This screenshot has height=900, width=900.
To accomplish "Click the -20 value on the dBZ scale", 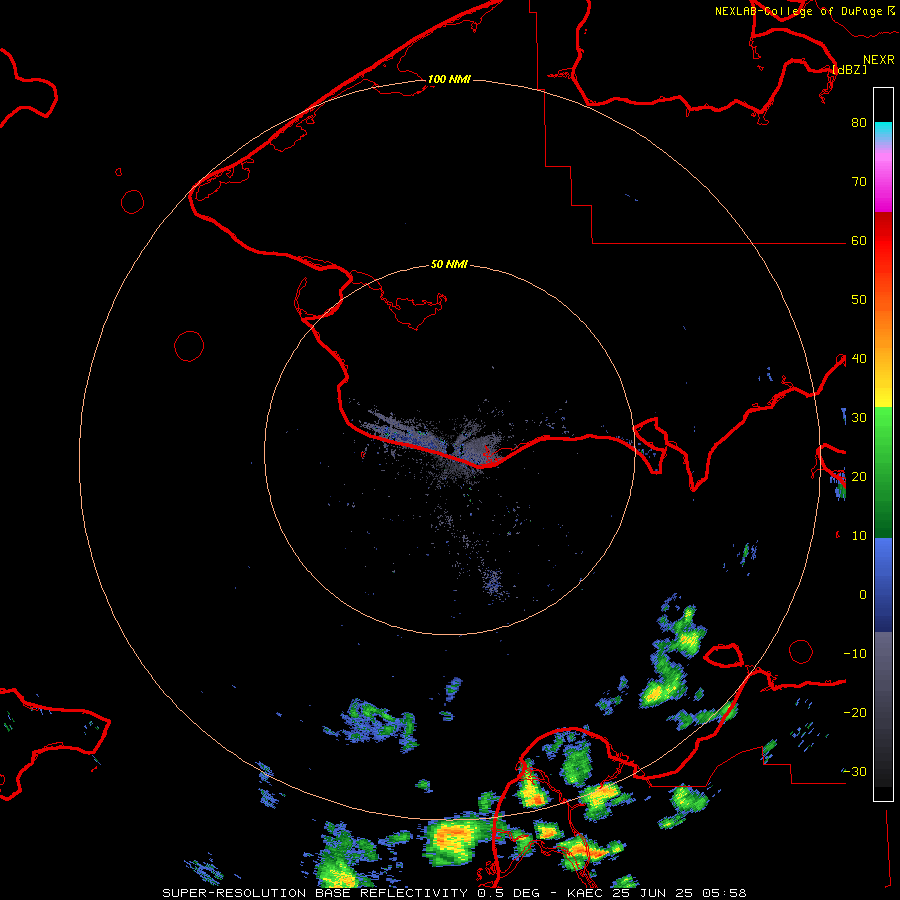I will 855,712.
